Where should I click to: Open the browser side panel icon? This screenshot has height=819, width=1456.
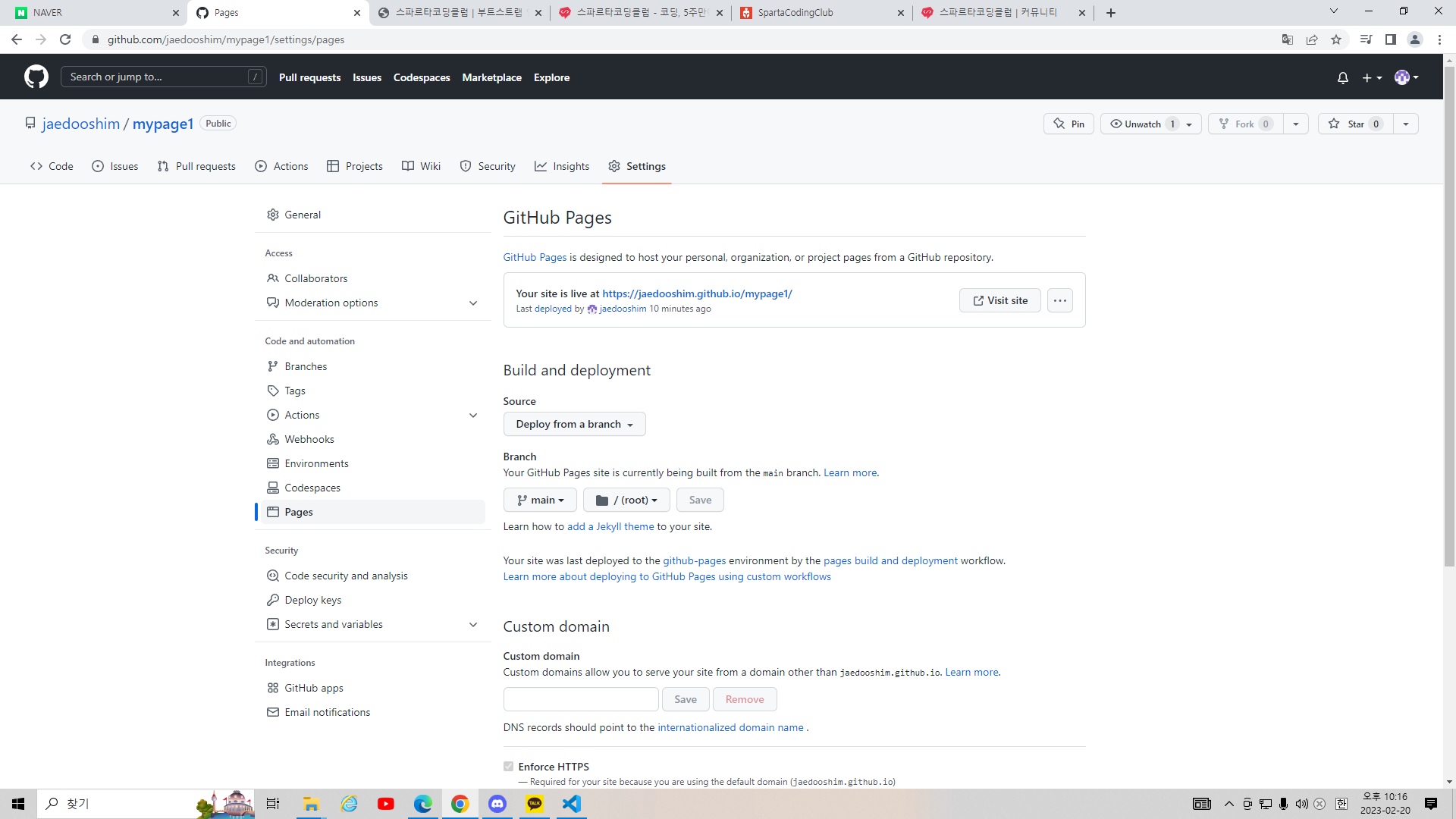pos(1391,39)
